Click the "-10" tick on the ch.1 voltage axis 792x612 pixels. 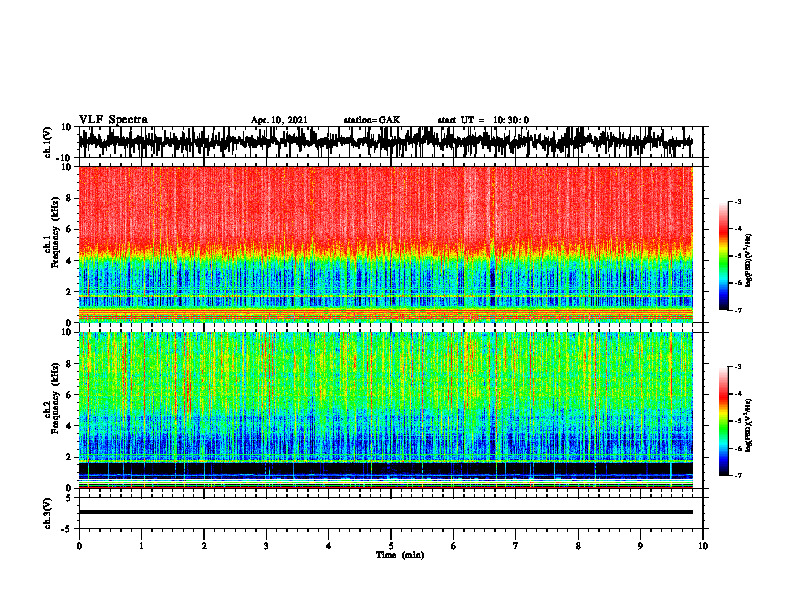coord(65,158)
